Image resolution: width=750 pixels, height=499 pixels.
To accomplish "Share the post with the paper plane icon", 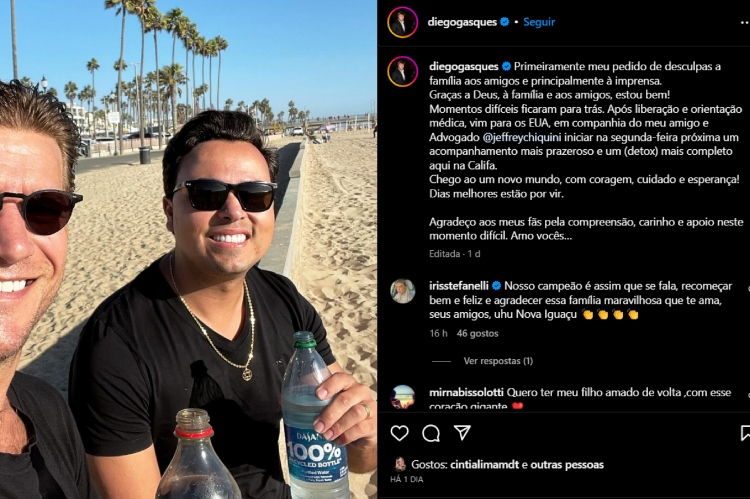I will (x=462, y=433).
